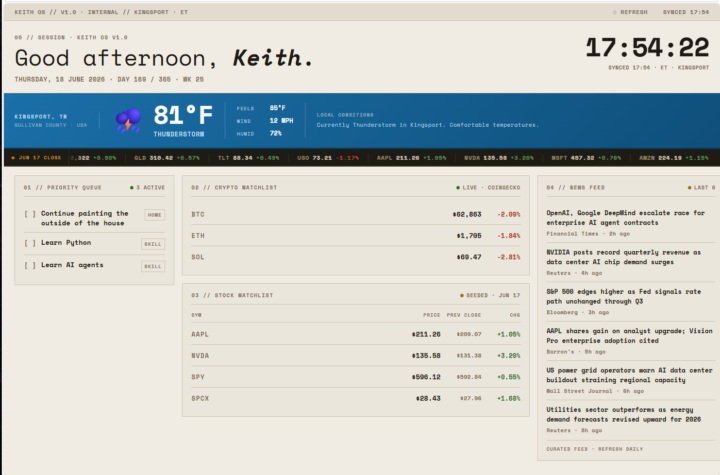
Task: Open OpenAI, Google DeepMind news headline
Action: (x=625, y=218)
